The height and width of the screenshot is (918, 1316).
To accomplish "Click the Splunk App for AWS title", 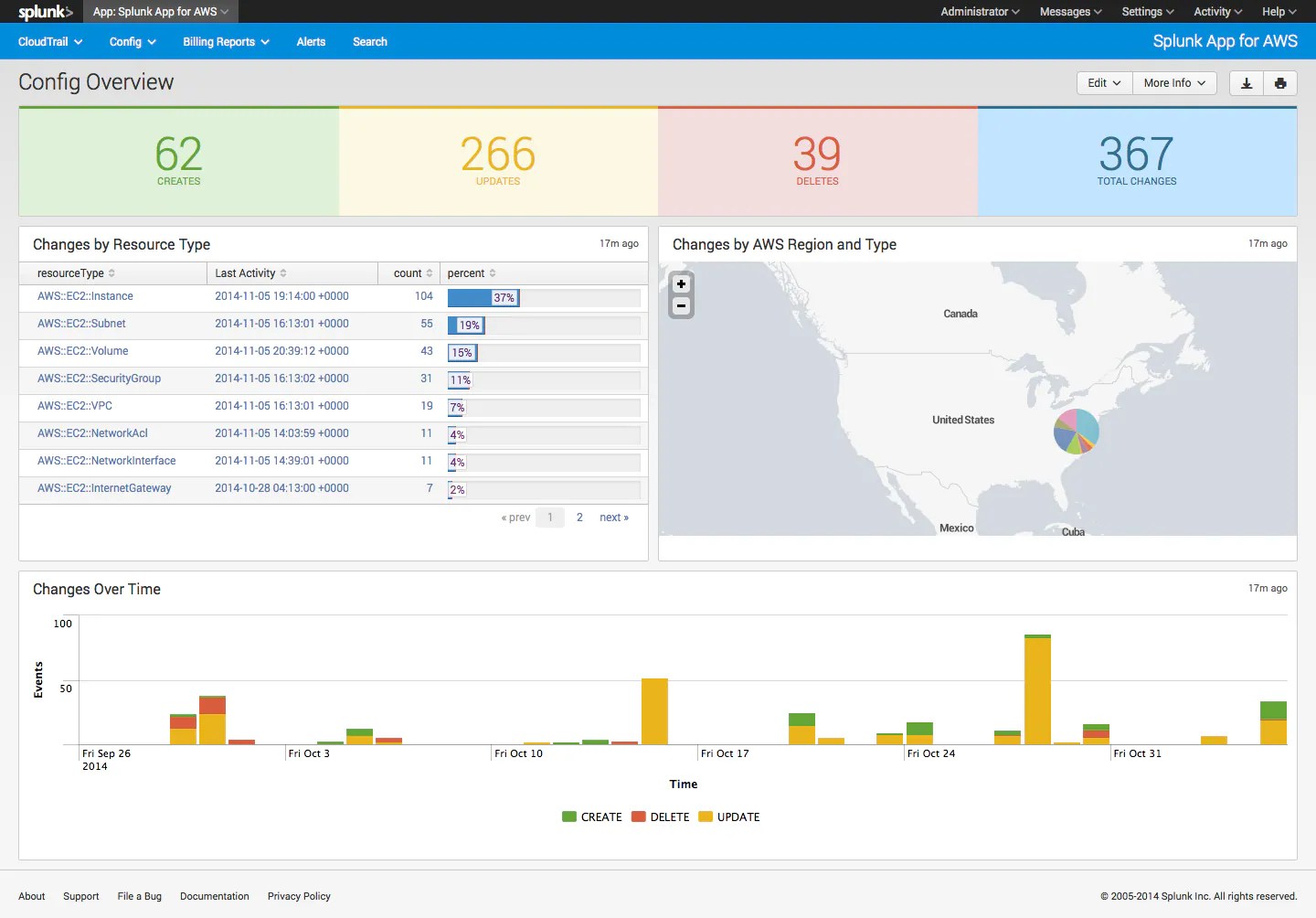I will (1225, 41).
